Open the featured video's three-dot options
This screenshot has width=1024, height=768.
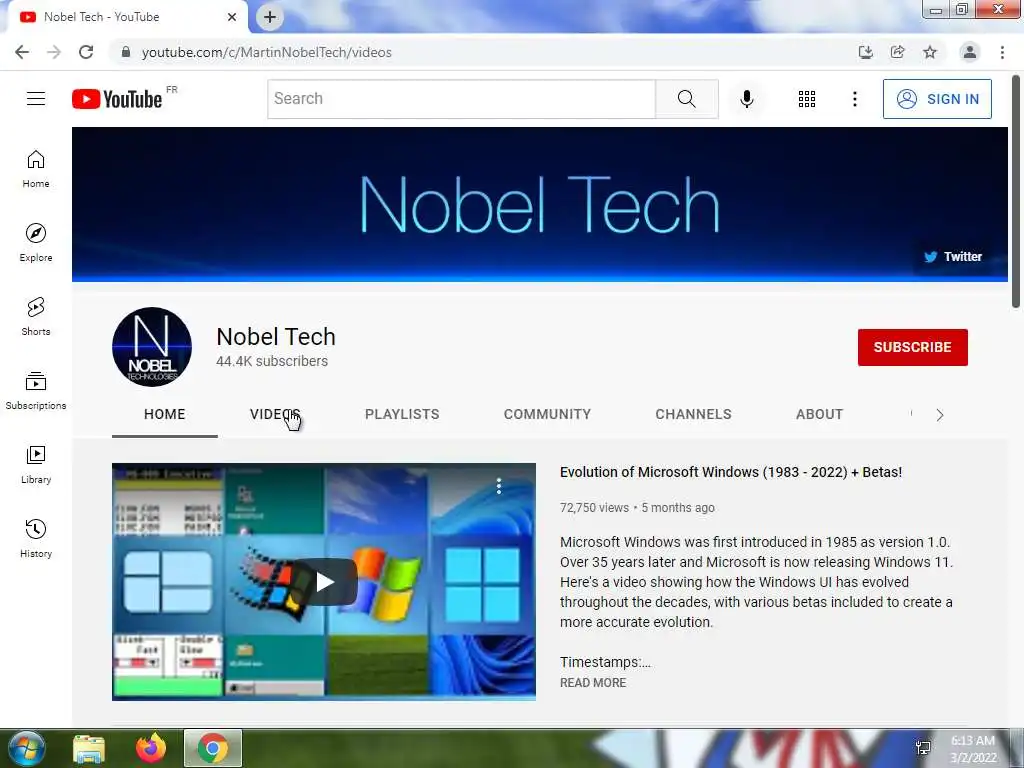tap(499, 485)
